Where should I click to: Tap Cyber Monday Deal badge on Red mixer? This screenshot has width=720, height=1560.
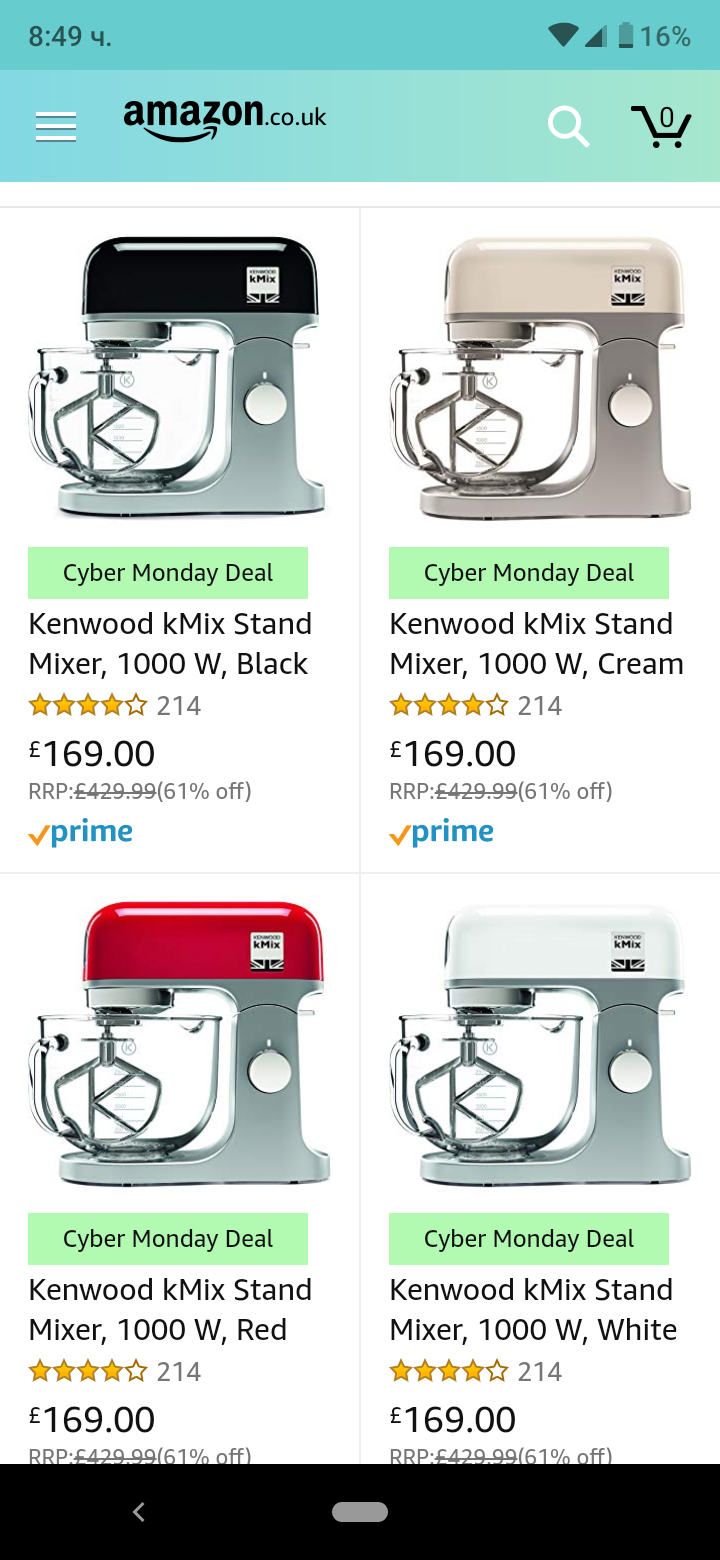[168, 1239]
